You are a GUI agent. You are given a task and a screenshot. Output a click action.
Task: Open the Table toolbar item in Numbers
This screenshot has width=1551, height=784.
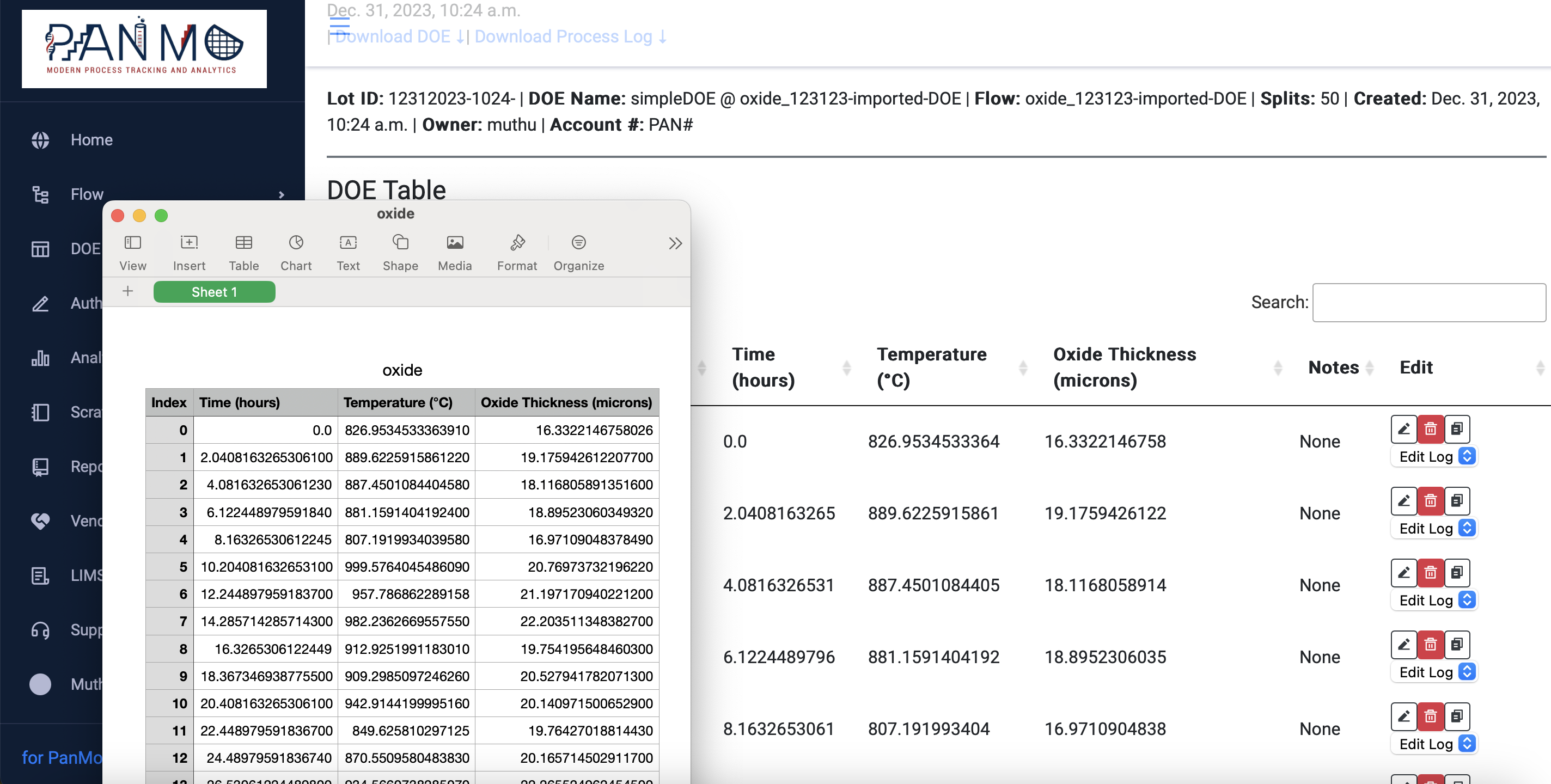coord(244,253)
